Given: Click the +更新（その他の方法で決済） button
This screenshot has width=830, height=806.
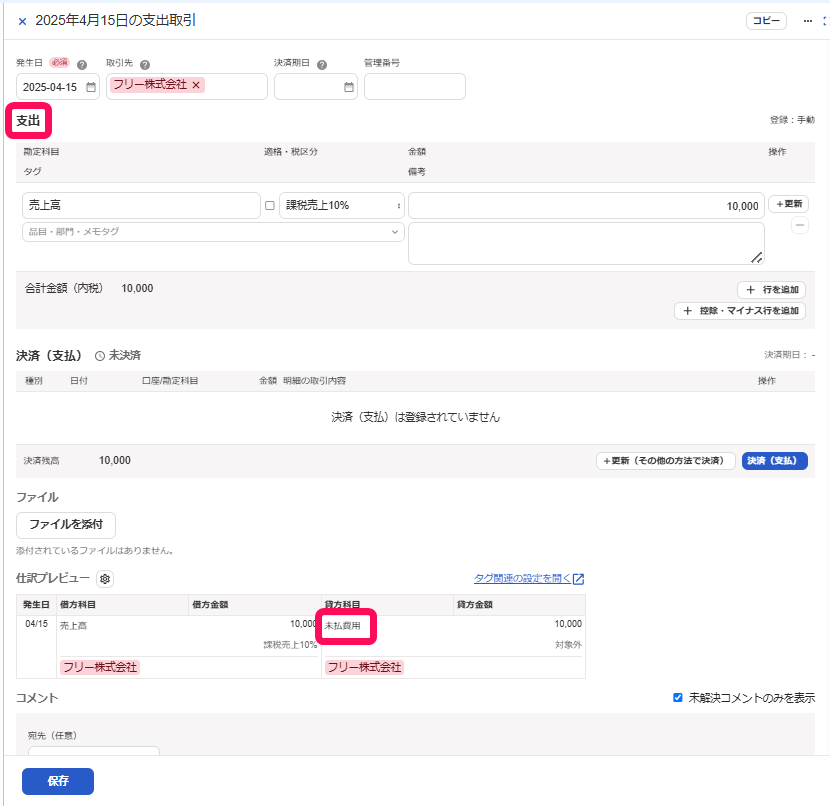Looking at the screenshot, I should tap(666, 460).
